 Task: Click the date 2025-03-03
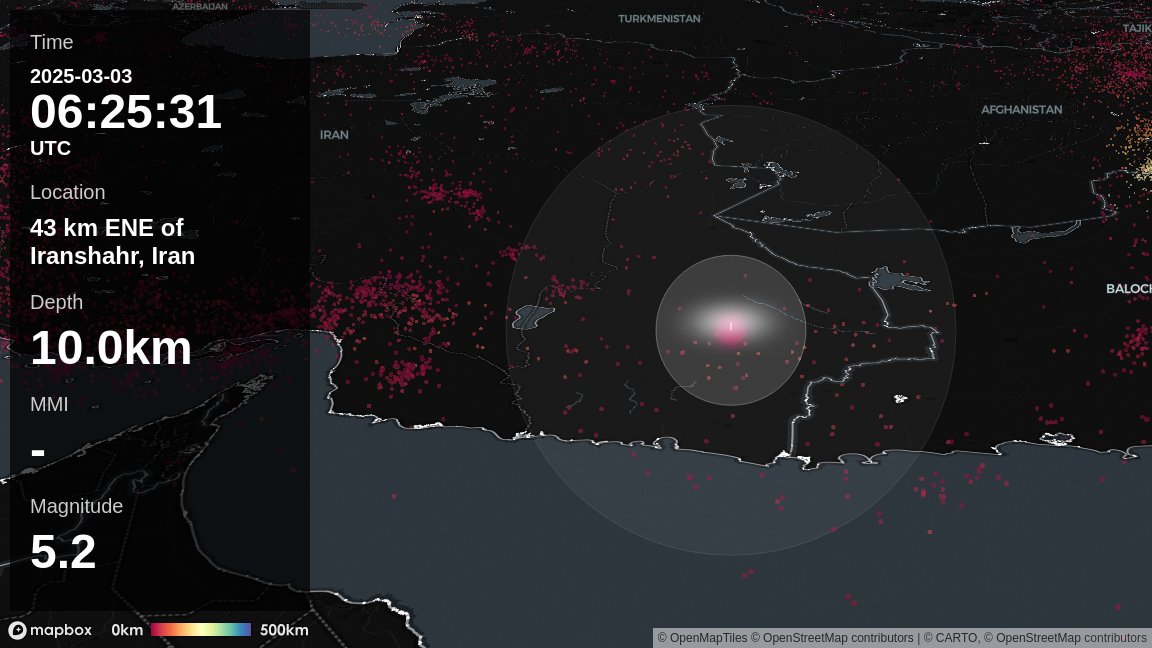tap(81, 76)
